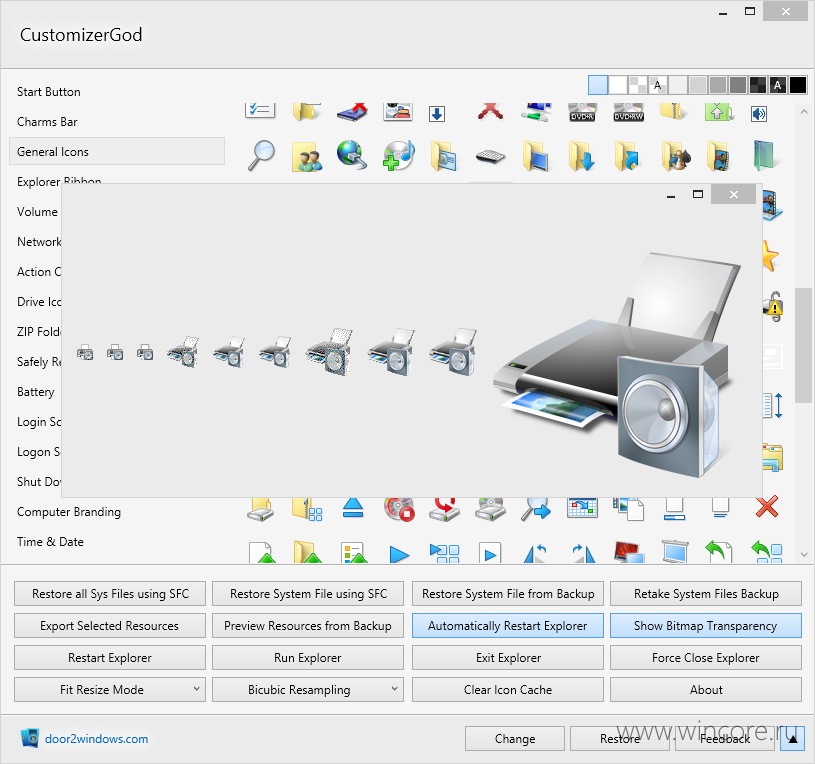Open the Battery category
Screen dimensions: 815x764
point(35,392)
